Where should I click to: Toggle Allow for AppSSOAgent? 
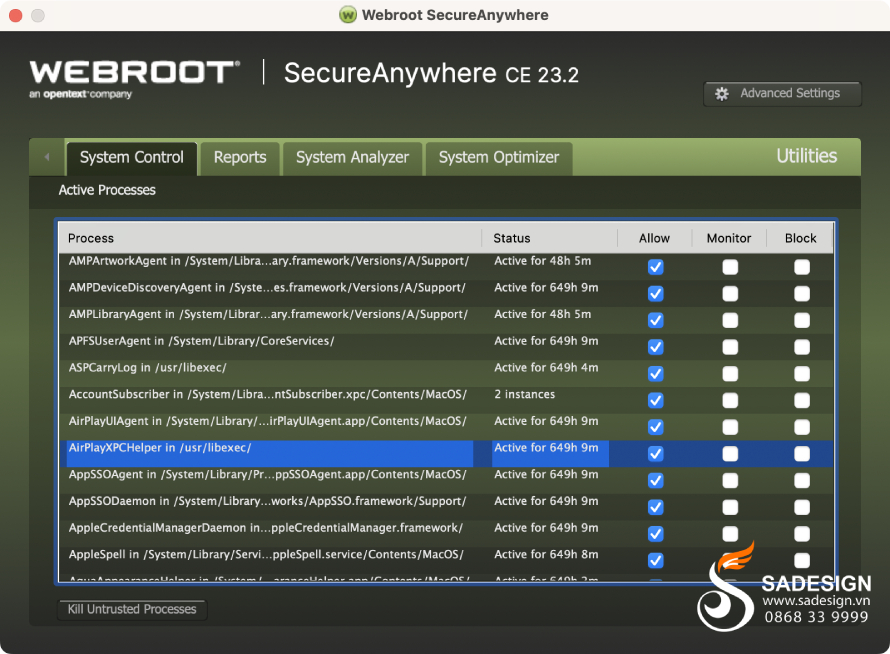tap(656, 480)
